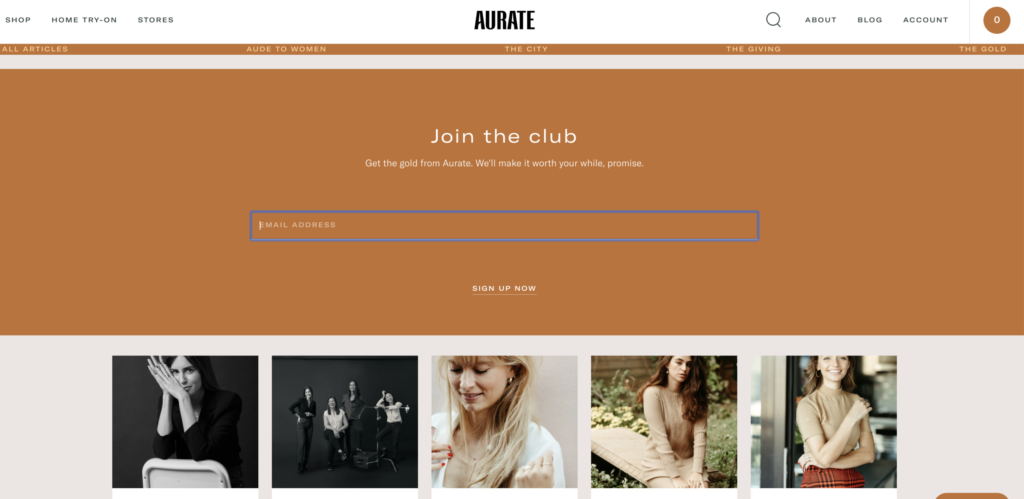Open the cart bubble showing 0
The image size is (1024, 499).
pyautogui.click(x=997, y=20)
